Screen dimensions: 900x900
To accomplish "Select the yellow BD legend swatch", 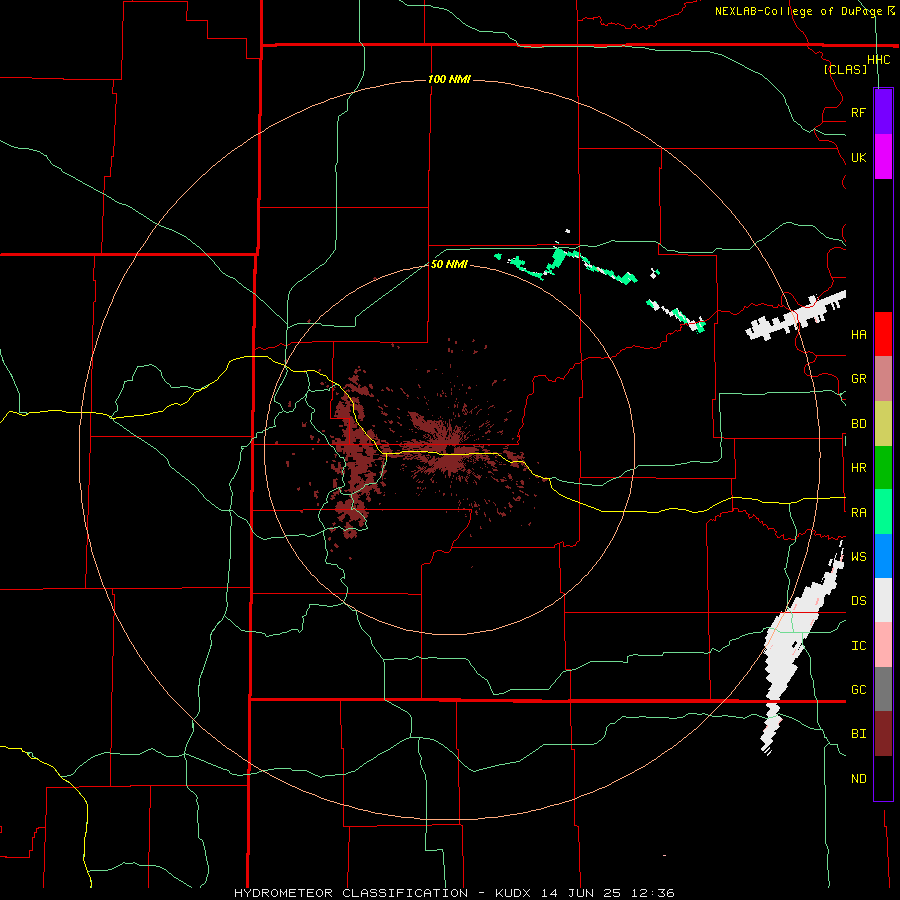I will [x=883, y=423].
